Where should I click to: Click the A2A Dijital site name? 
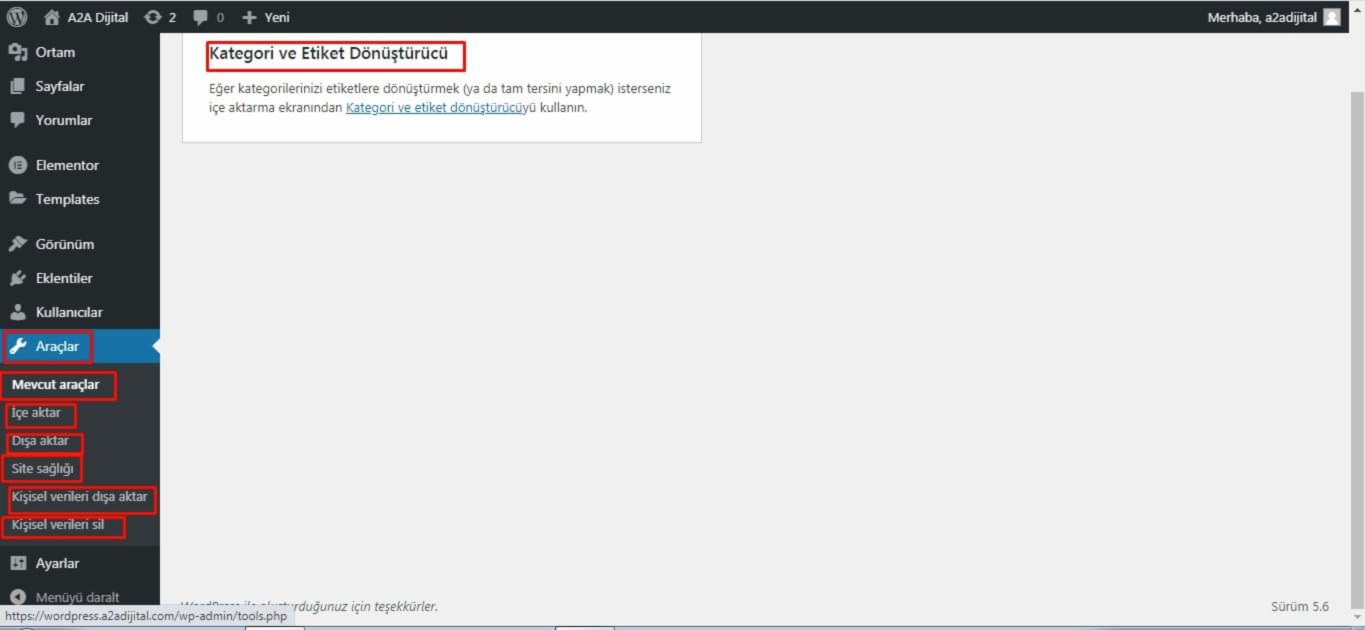tap(98, 17)
